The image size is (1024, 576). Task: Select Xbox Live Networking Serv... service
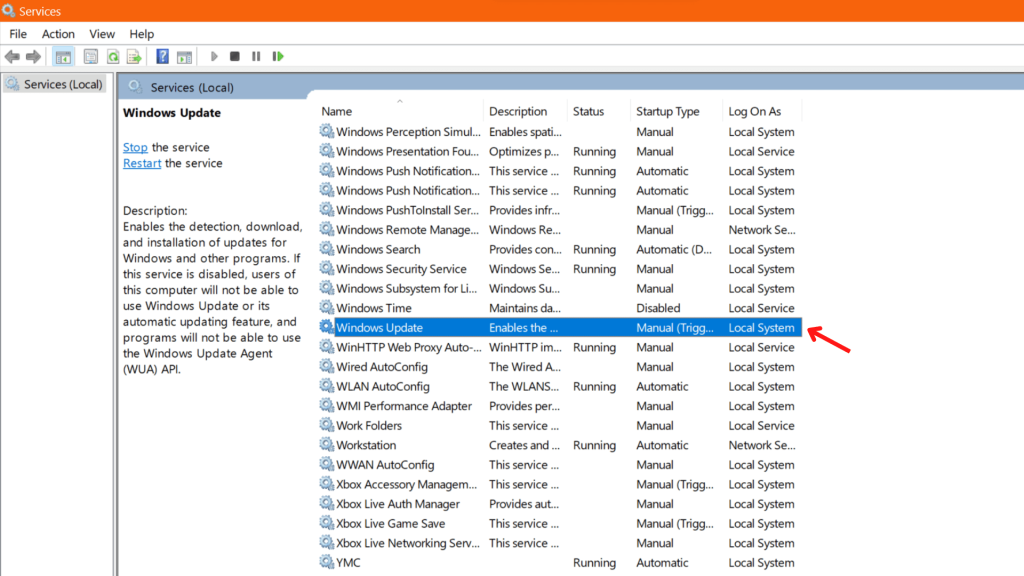coord(408,543)
